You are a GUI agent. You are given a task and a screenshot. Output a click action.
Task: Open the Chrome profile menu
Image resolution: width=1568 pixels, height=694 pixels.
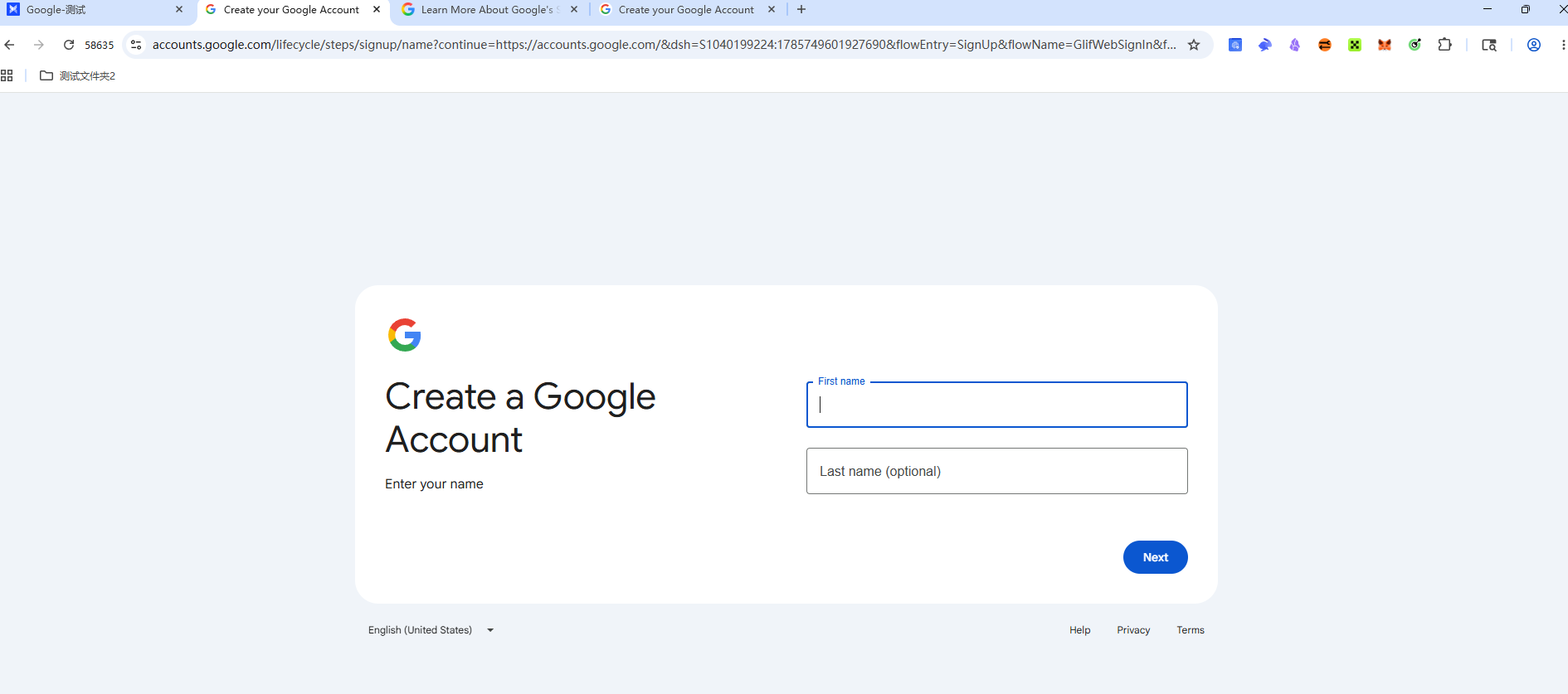coord(1534,45)
